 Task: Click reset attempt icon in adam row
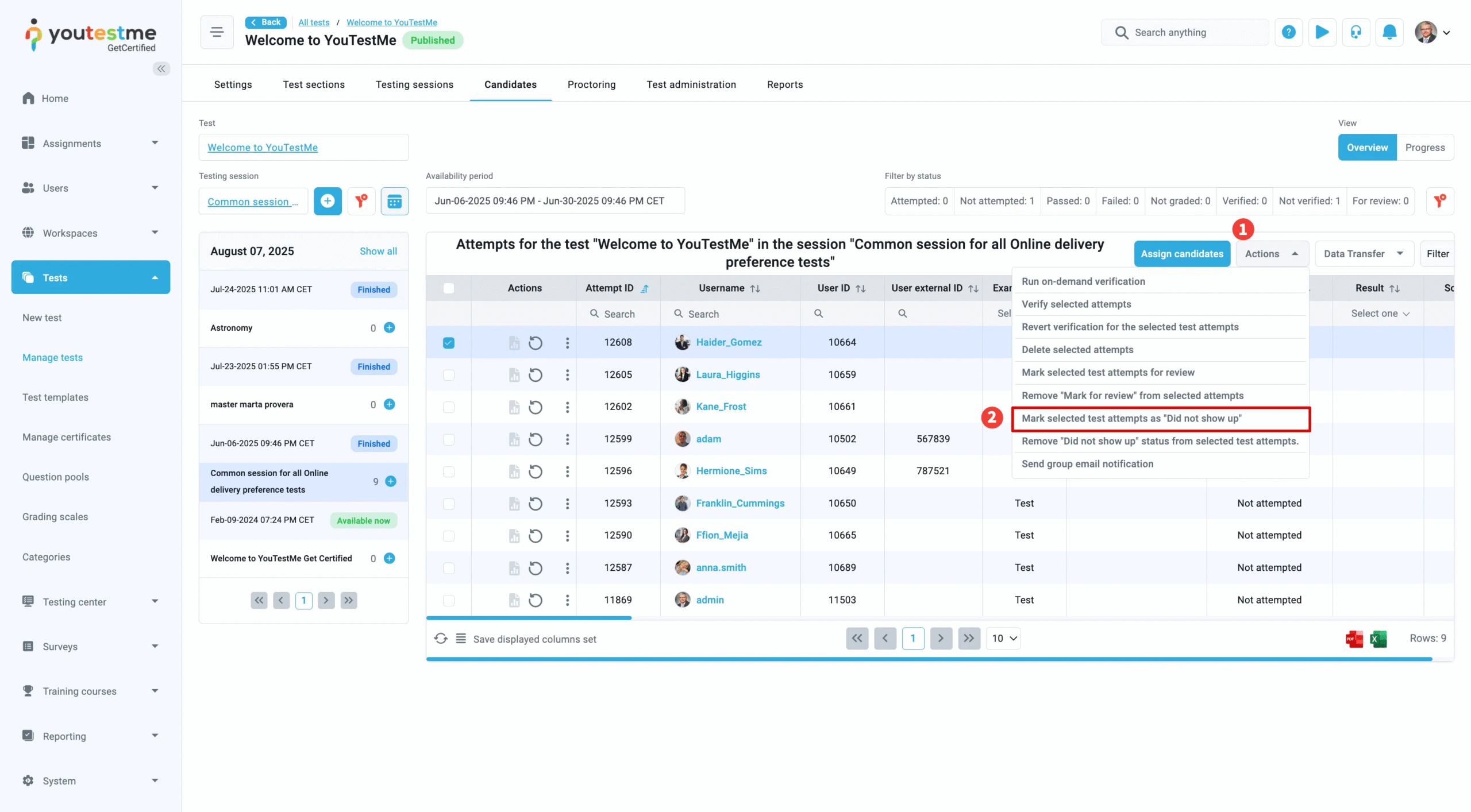tap(536, 439)
